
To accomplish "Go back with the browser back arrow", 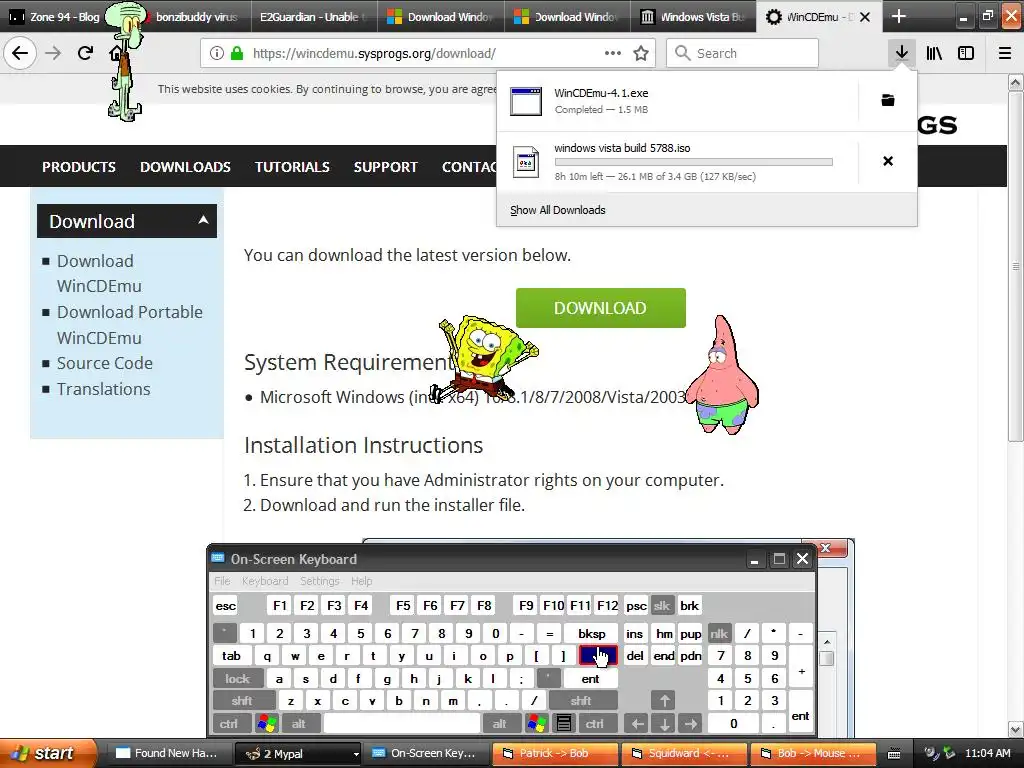I will (20, 53).
